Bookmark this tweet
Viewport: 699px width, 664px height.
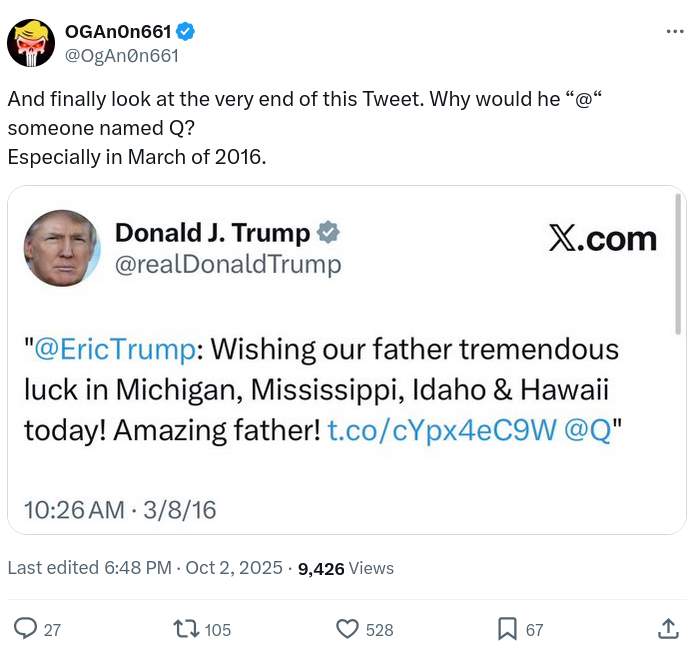(x=507, y=629)
